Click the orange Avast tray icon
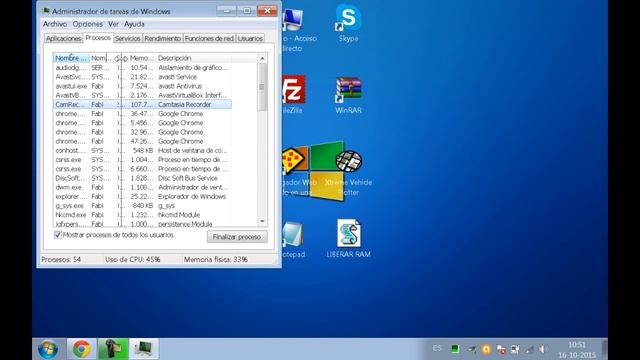Viewport: 640px width, 360px height. (x=486, y=349)
